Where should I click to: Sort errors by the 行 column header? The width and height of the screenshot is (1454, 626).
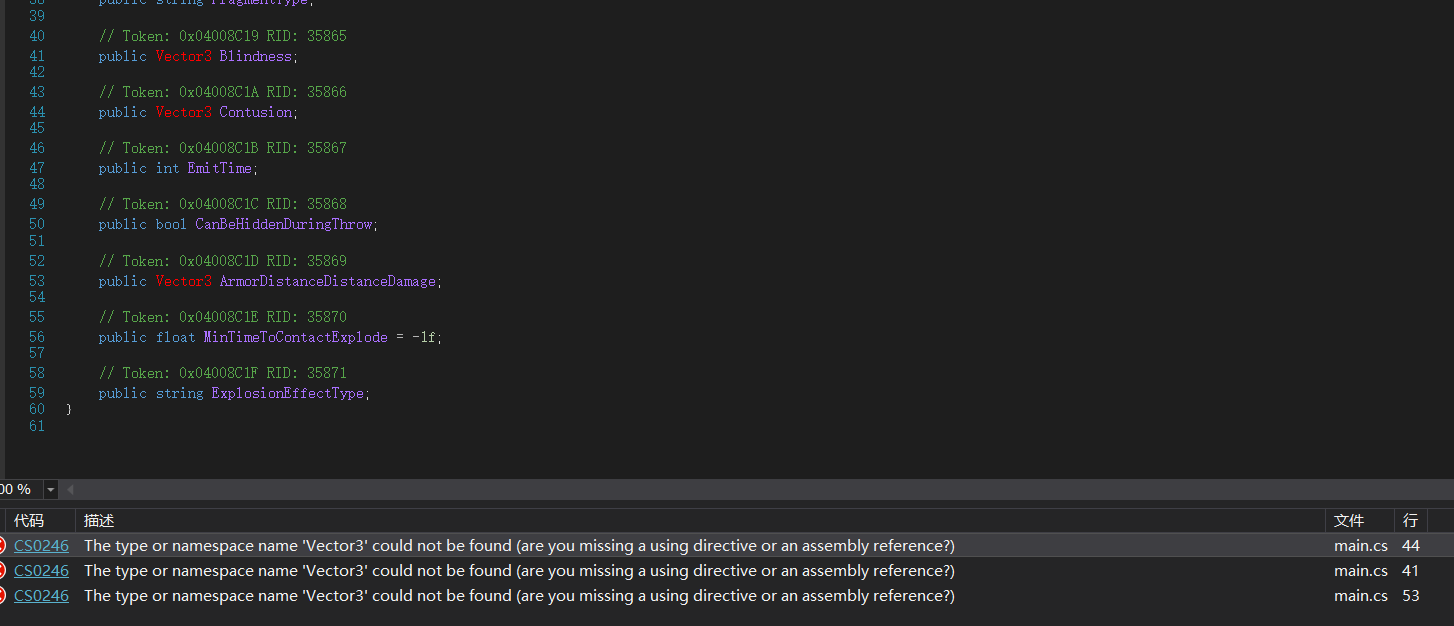coord(1410,521)
